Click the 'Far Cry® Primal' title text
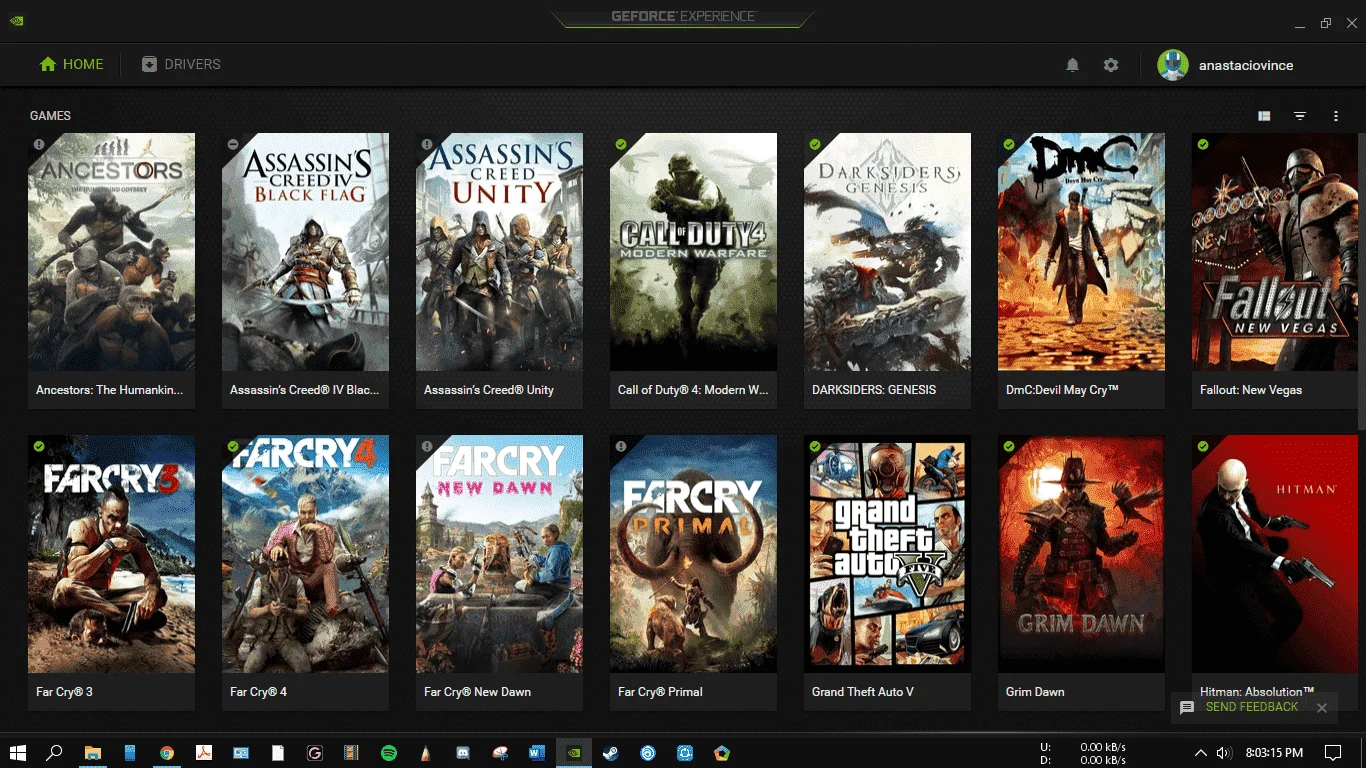The width and height of the screenshot is (1366, 768). point(660,692)
